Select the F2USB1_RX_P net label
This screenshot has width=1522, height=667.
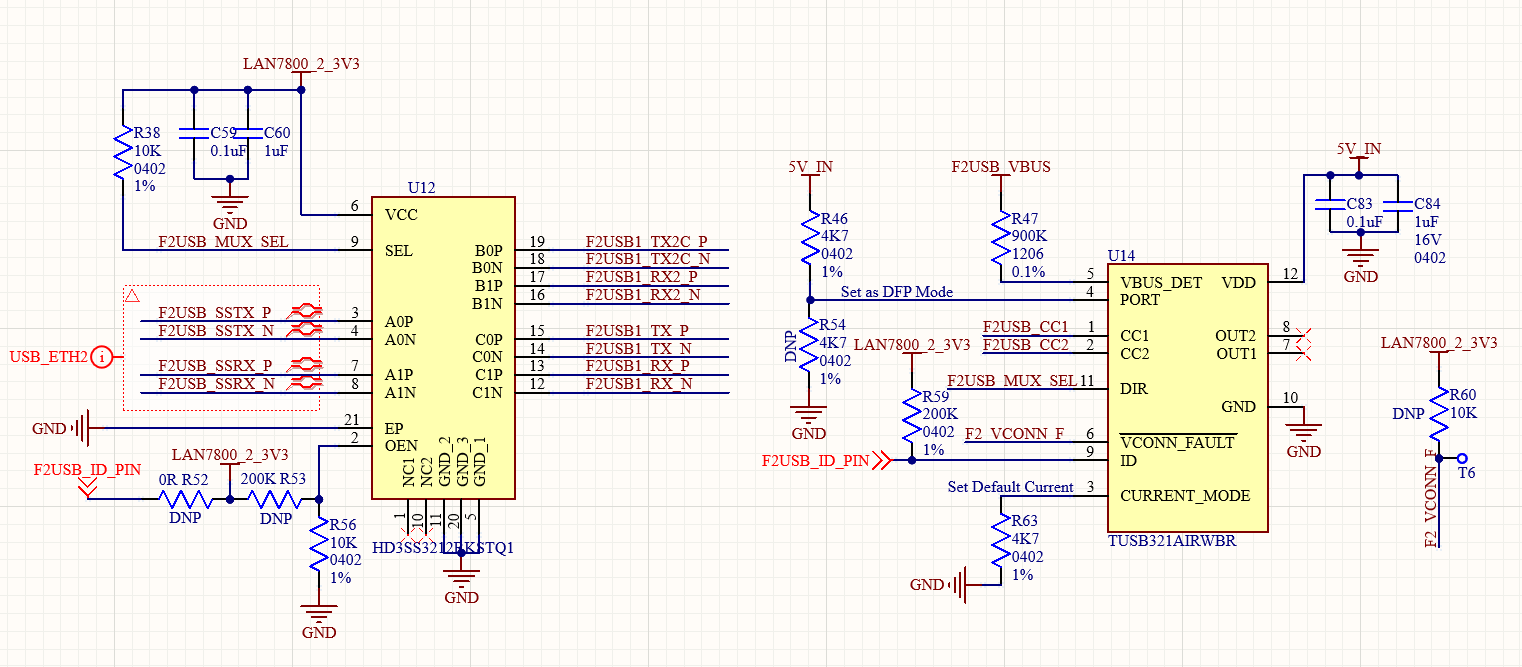(637, 366)
